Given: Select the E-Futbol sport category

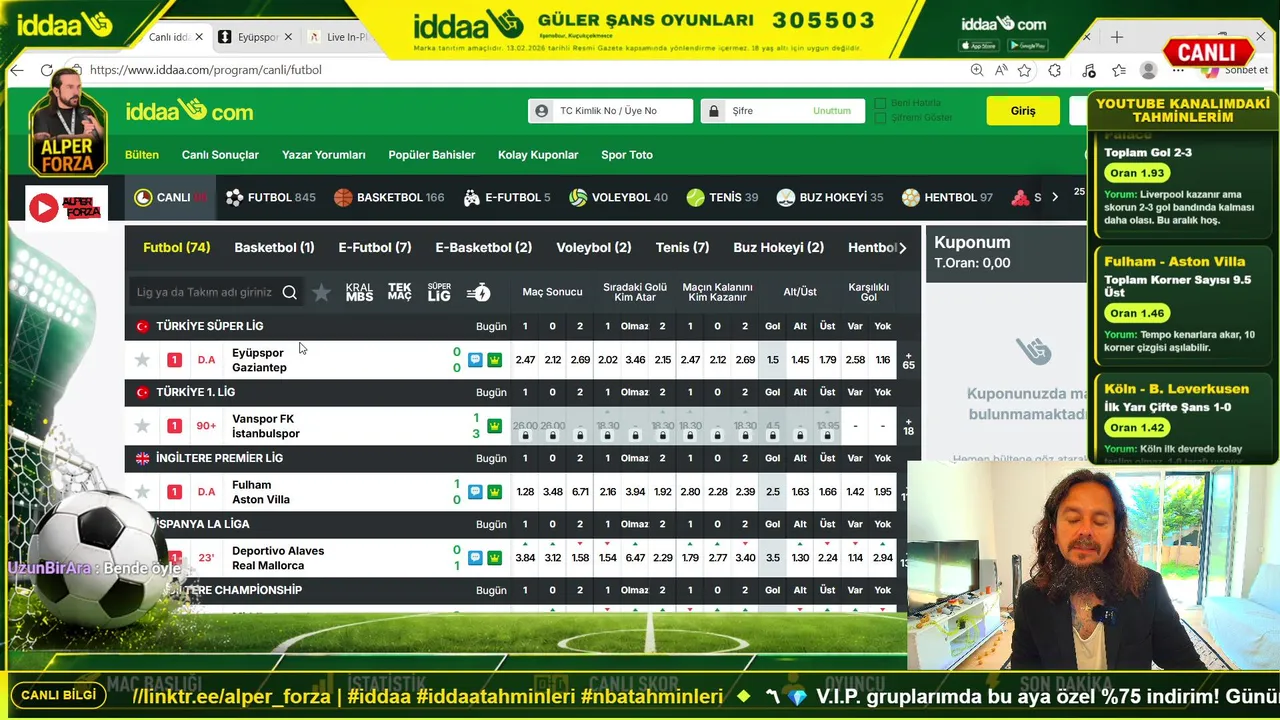Looking at the screenshot, I should click(x=507, y=198).
